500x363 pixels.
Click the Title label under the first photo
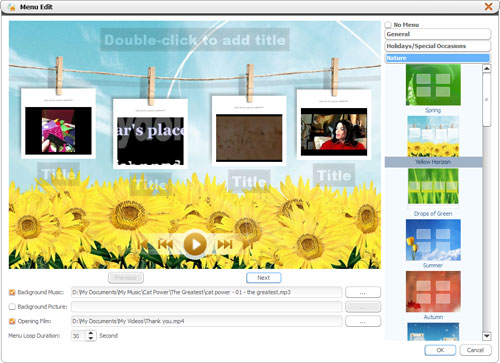(58, 174)
